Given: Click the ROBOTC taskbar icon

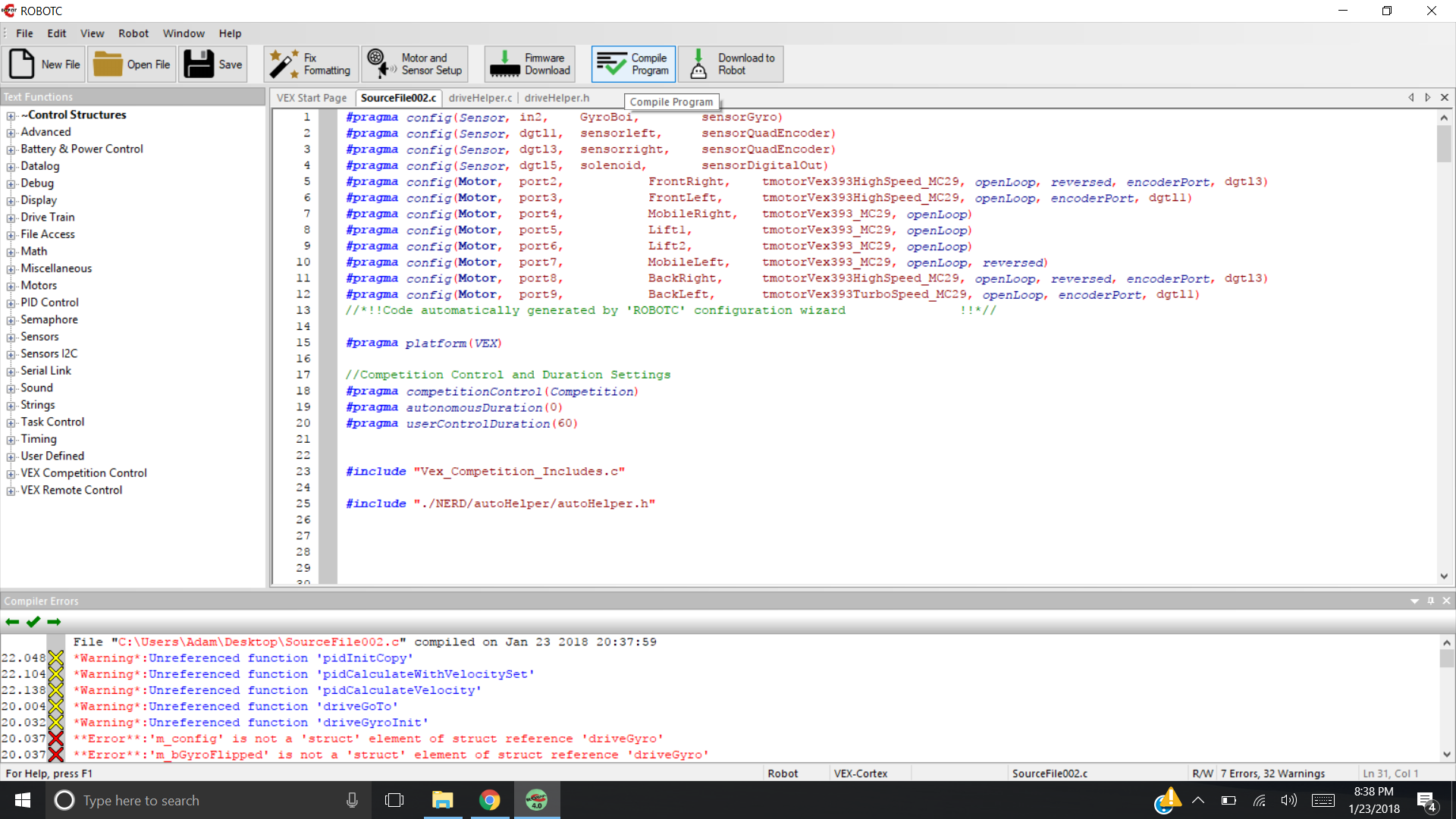Looking at the screenshot, I should (x=537, y=800).
